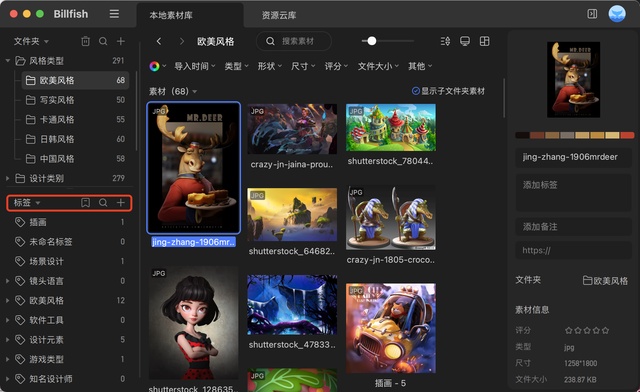Edit the jing-zhang-1906mrdeer name field
Image resolution: width=640 pixels, height=392 pixels.
[573, 157]
